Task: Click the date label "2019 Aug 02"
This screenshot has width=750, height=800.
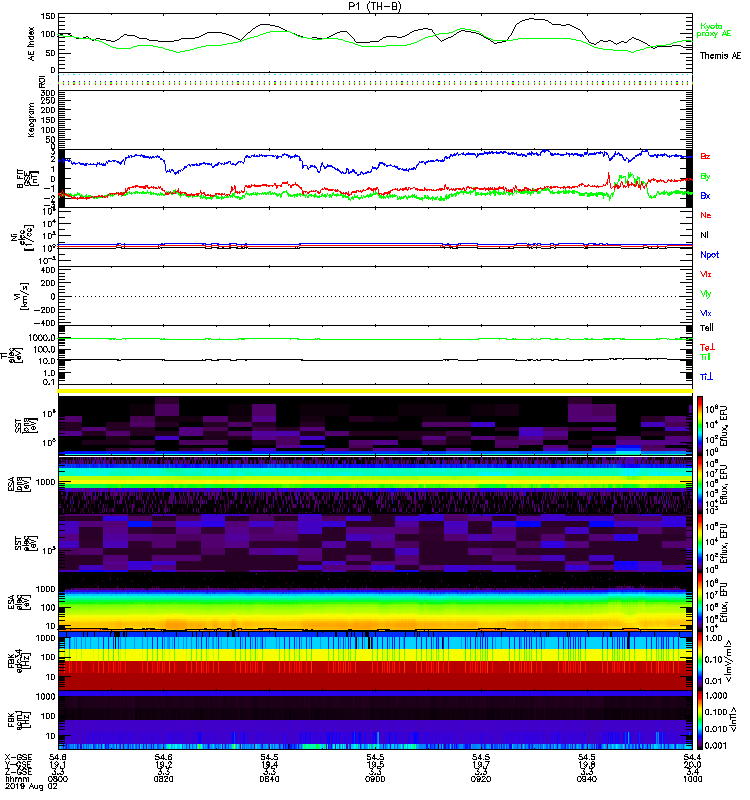Action: coord(31,786)
